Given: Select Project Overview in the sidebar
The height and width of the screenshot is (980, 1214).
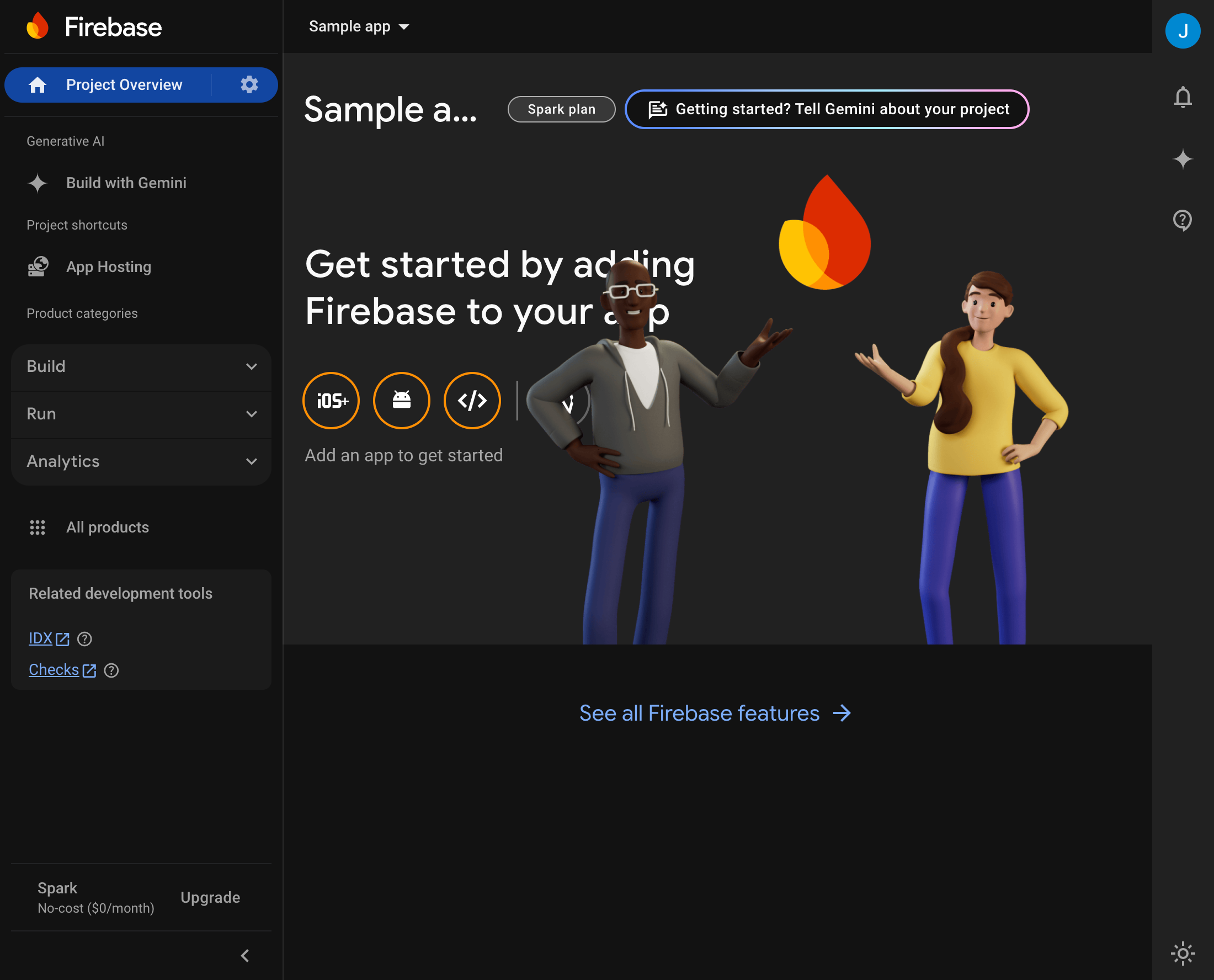Looking at the screenshot, I should 124,84.
